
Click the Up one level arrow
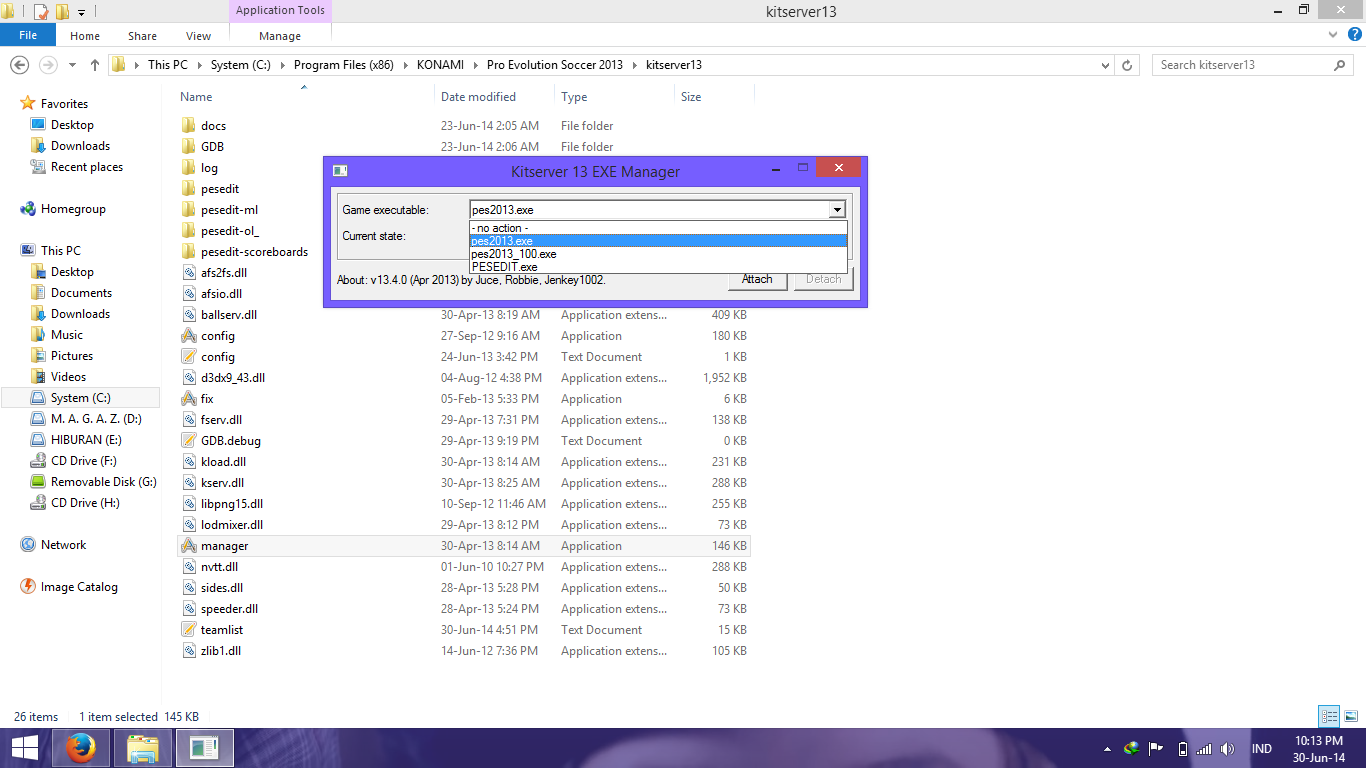[x=95, y=65]
